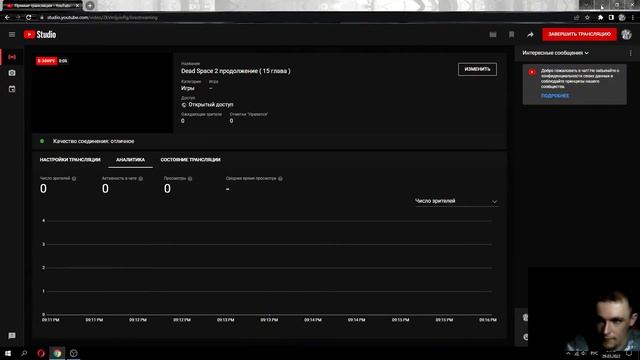Click the YouTube Studio logo

(x=40, y=35)
